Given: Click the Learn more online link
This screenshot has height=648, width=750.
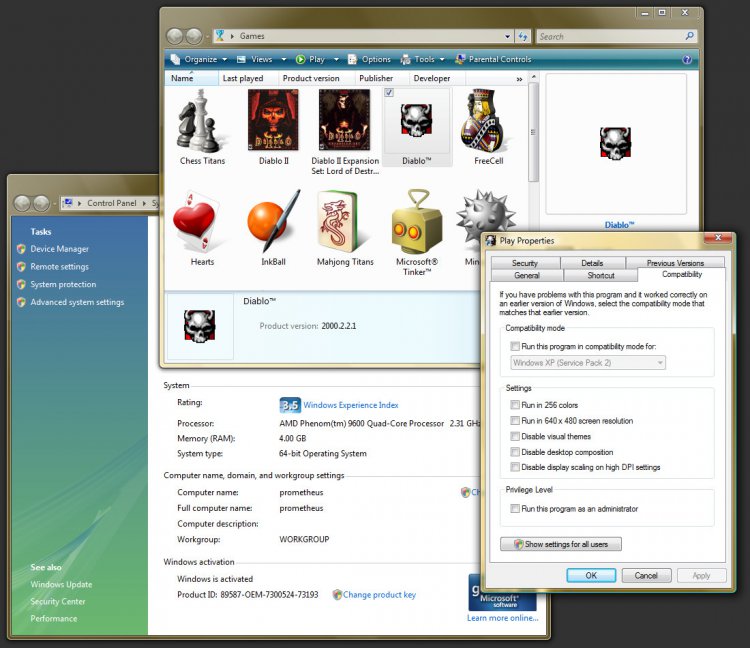Looking at the screenshot, I should point(503,618).
